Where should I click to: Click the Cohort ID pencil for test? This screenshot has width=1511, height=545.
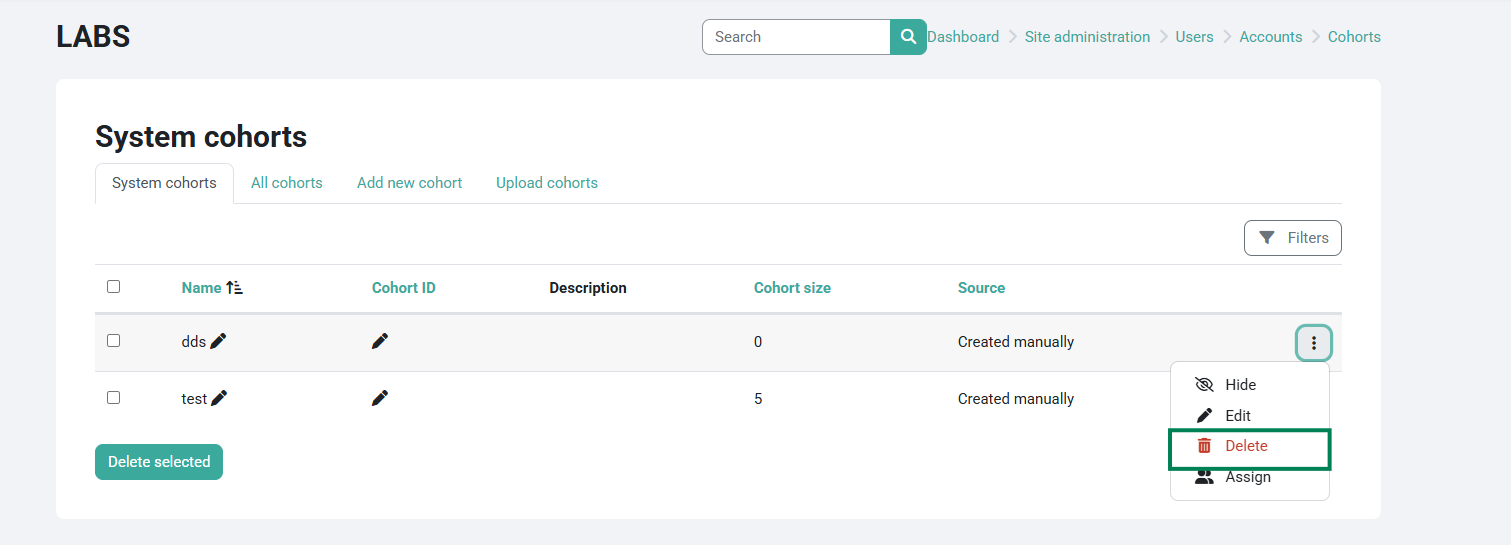click(x=379, y=398)
